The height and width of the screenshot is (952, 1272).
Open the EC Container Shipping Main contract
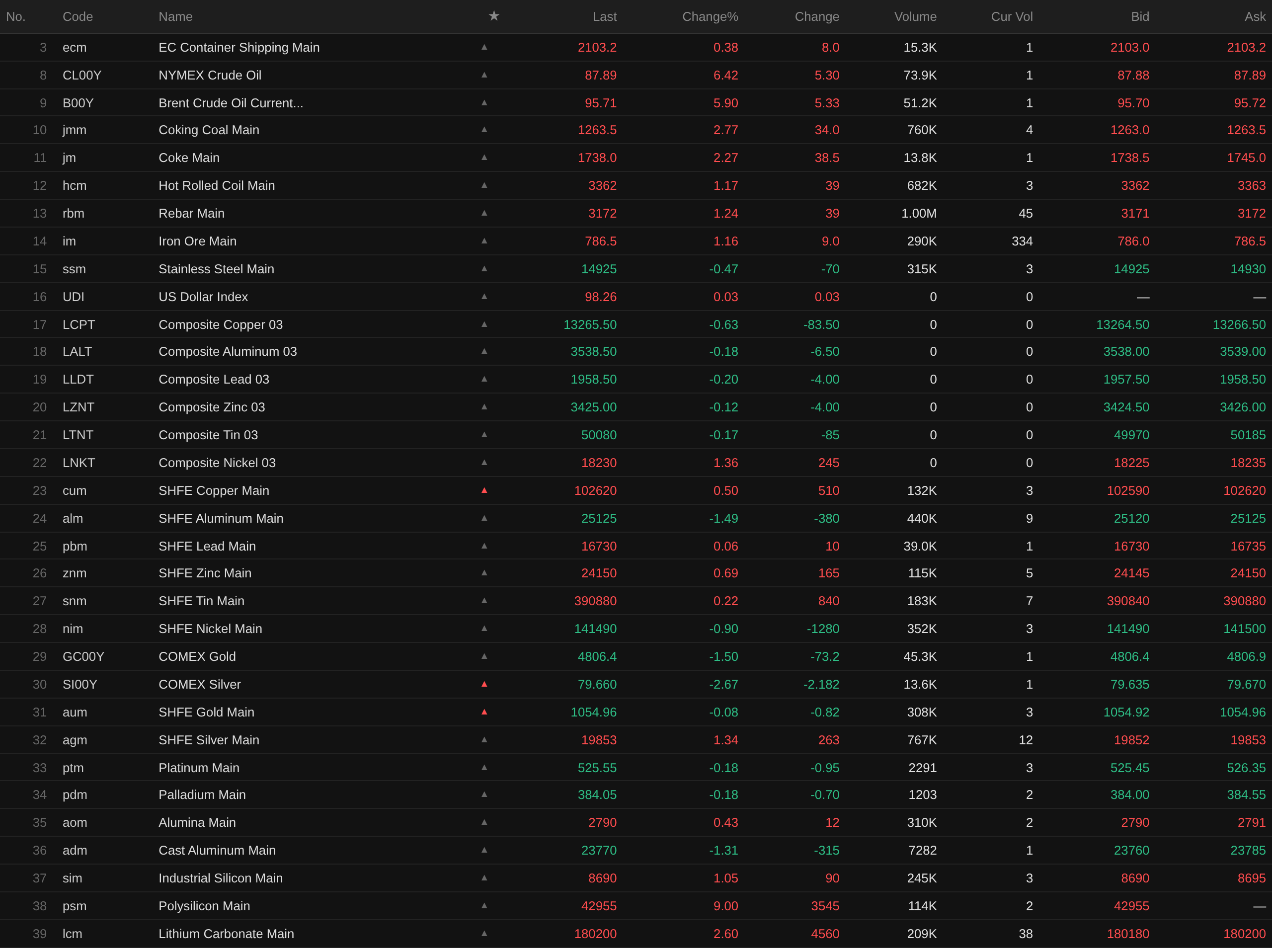[x=238, y=47]
